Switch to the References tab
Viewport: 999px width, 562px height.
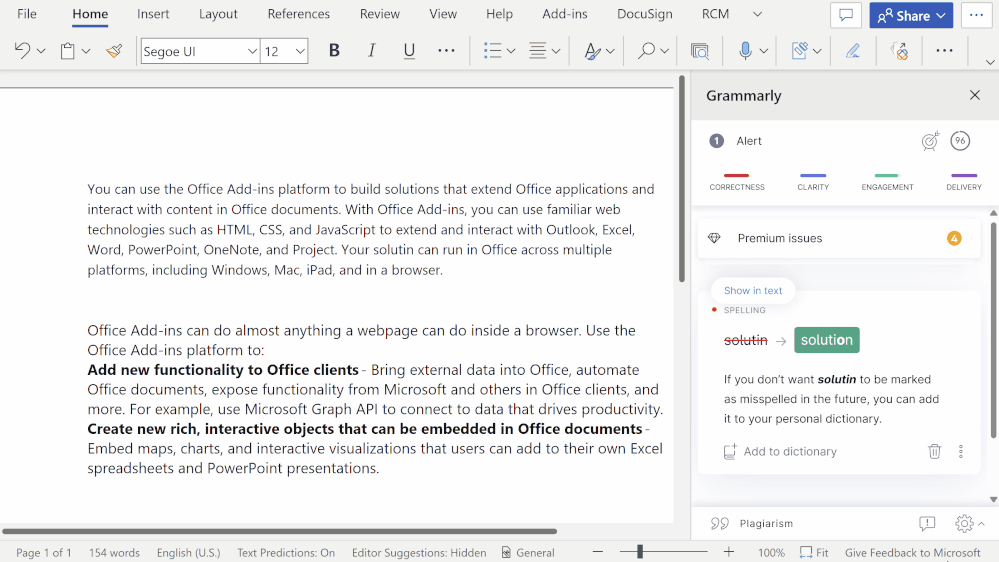(298, 14)
